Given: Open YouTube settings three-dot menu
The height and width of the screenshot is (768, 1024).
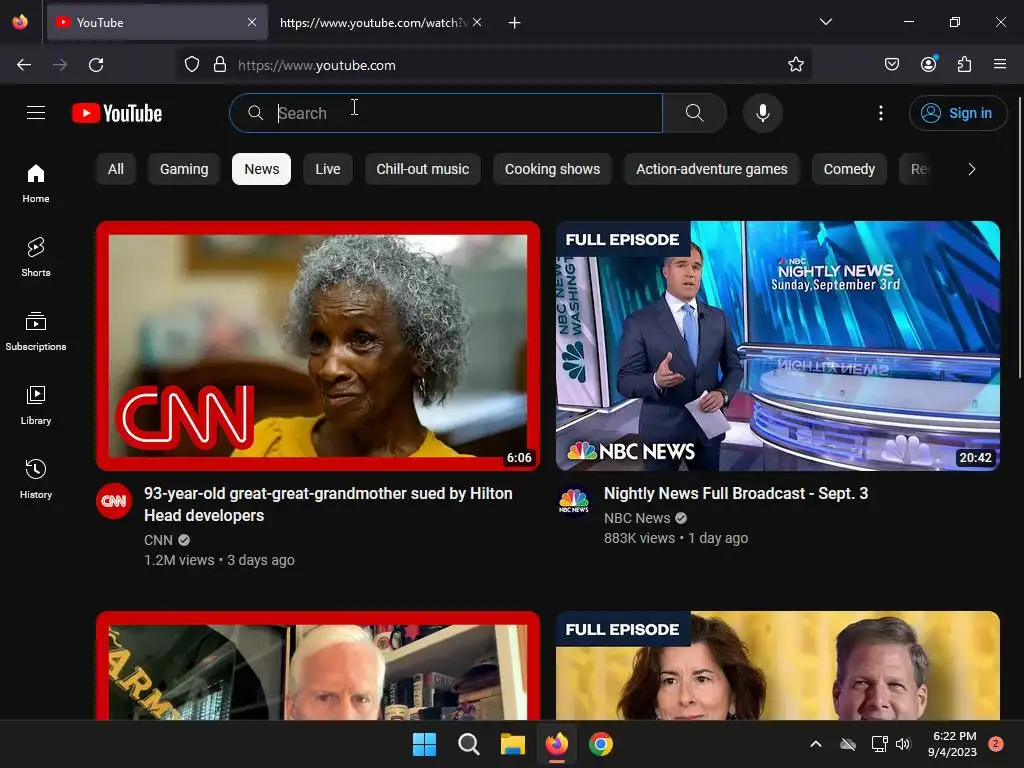Looking at the screenshot, I should (880, 113).
